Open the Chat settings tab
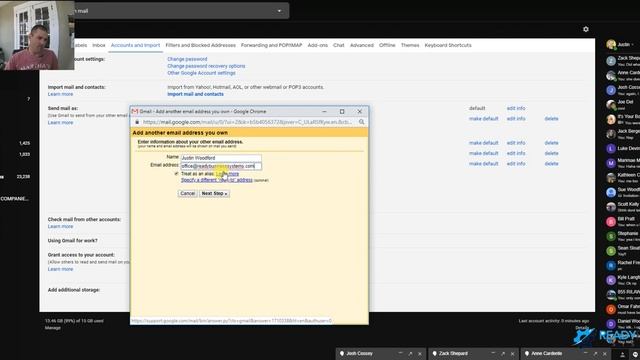 click(339, 45)
